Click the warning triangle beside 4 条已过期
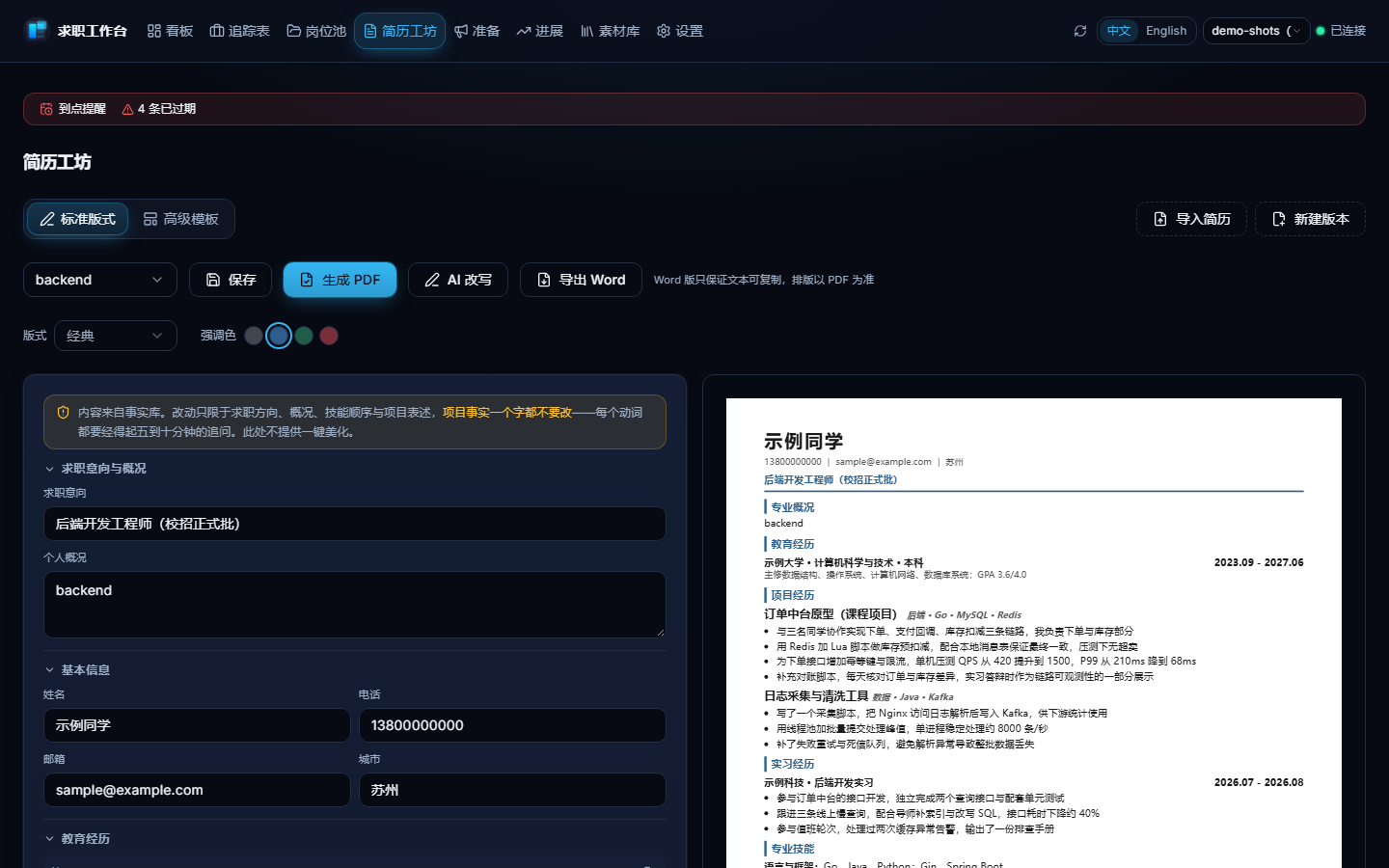Image resolution: width=1389 pixels, height=868 pixels. [127, 109]
